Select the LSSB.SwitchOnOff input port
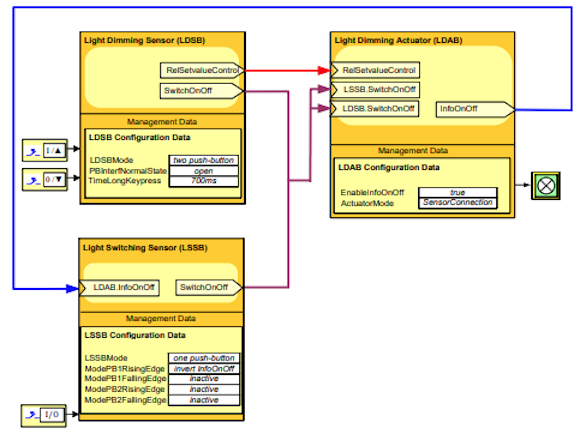The image size is (586, 434). pyautogui.click(x=375, y=89)
